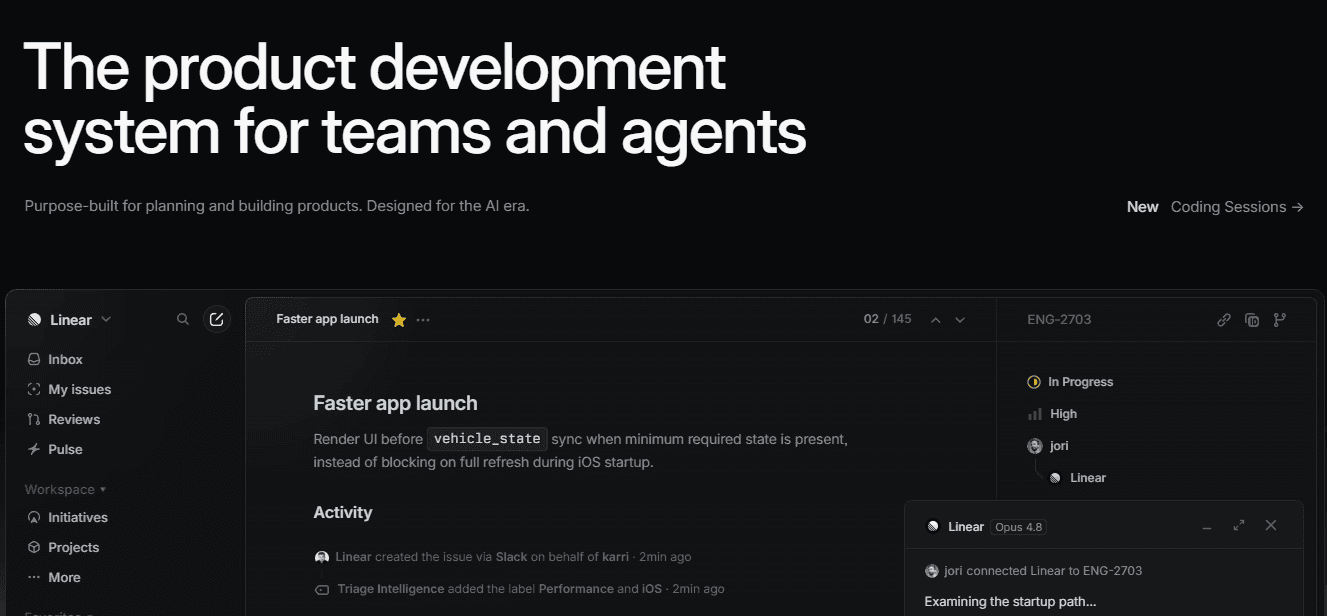Open the In Progress status dropdown
Screen dimensions: 1327x616
click(x=1070, y=382)
